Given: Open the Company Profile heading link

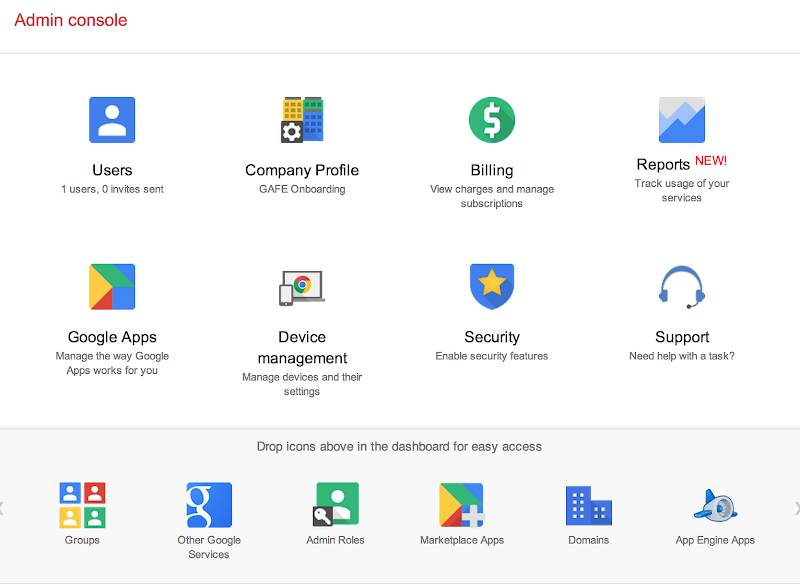Looking at the screenshot, I should click(302, 170).
